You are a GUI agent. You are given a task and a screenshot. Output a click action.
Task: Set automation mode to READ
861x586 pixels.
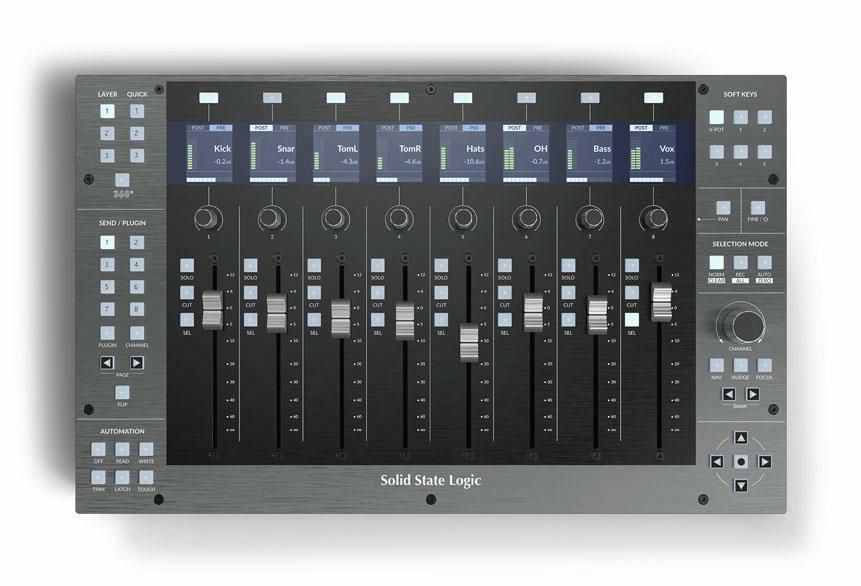[x=122, y=449]
